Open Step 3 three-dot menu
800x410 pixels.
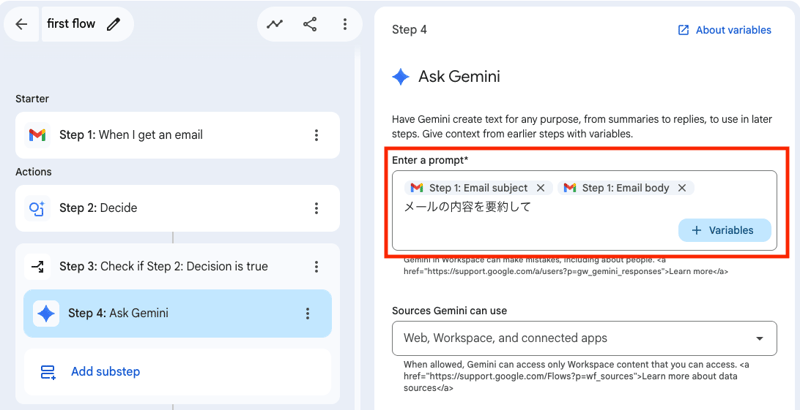[x=317, y=267]
